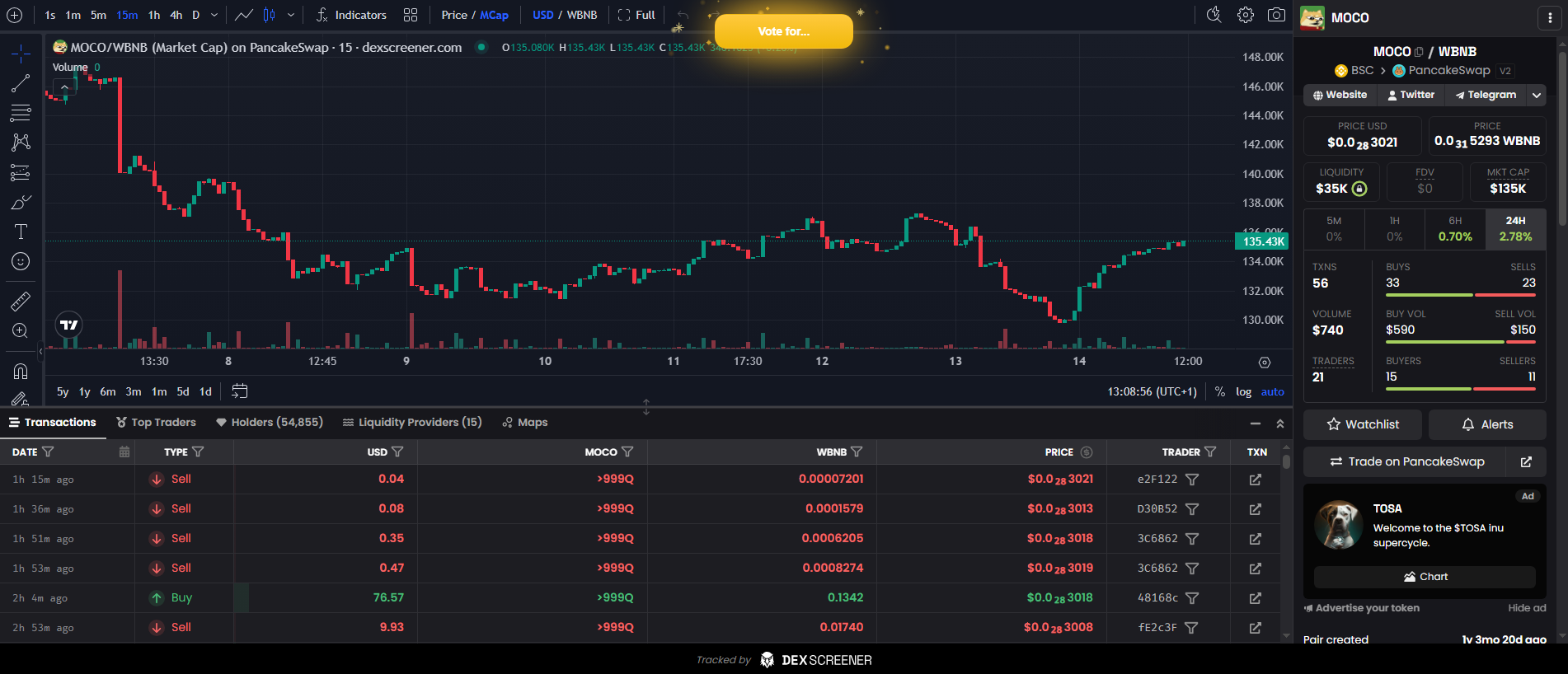Toggle magnet mode for drawings
The width and height of the screenshot is (1568, 674).
point(21,371)
